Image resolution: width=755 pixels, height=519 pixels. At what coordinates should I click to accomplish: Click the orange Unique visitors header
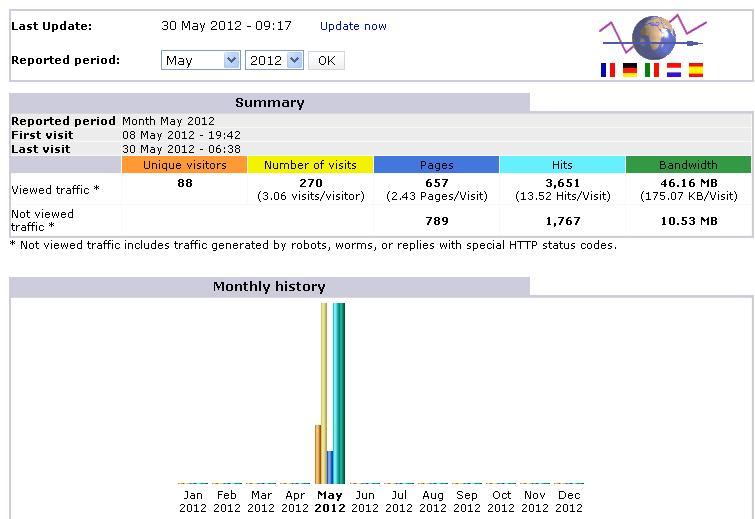point(184,165)
